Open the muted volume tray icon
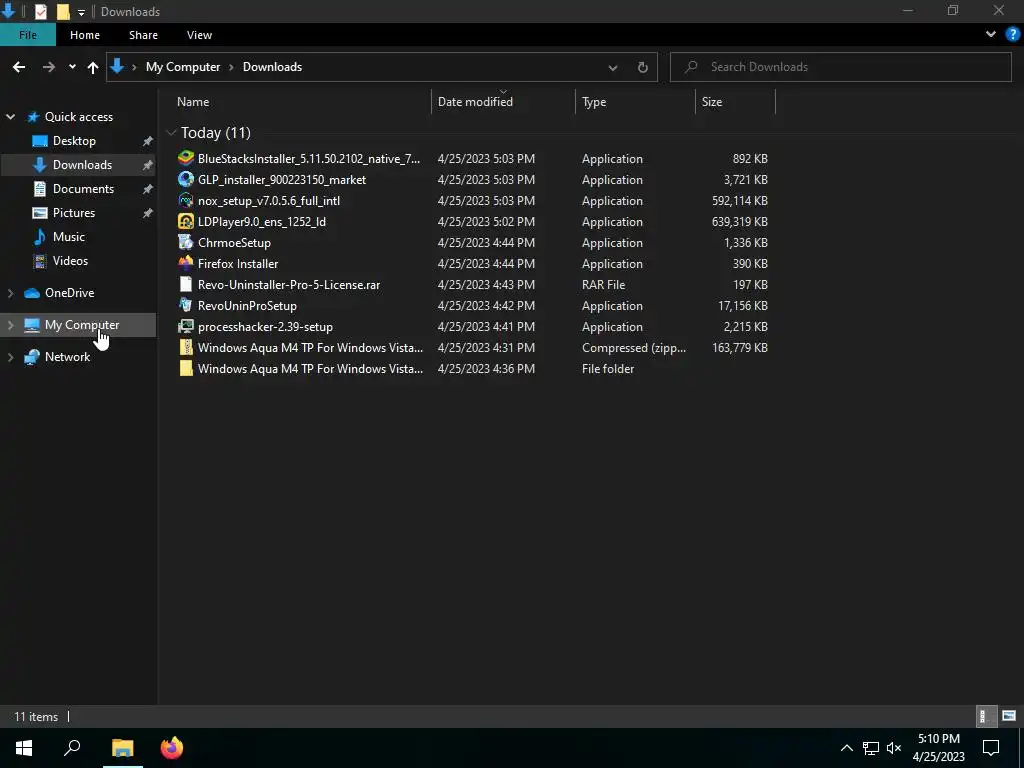The width and height of the screenshot is (1024, 768). [x=894, y=748]
